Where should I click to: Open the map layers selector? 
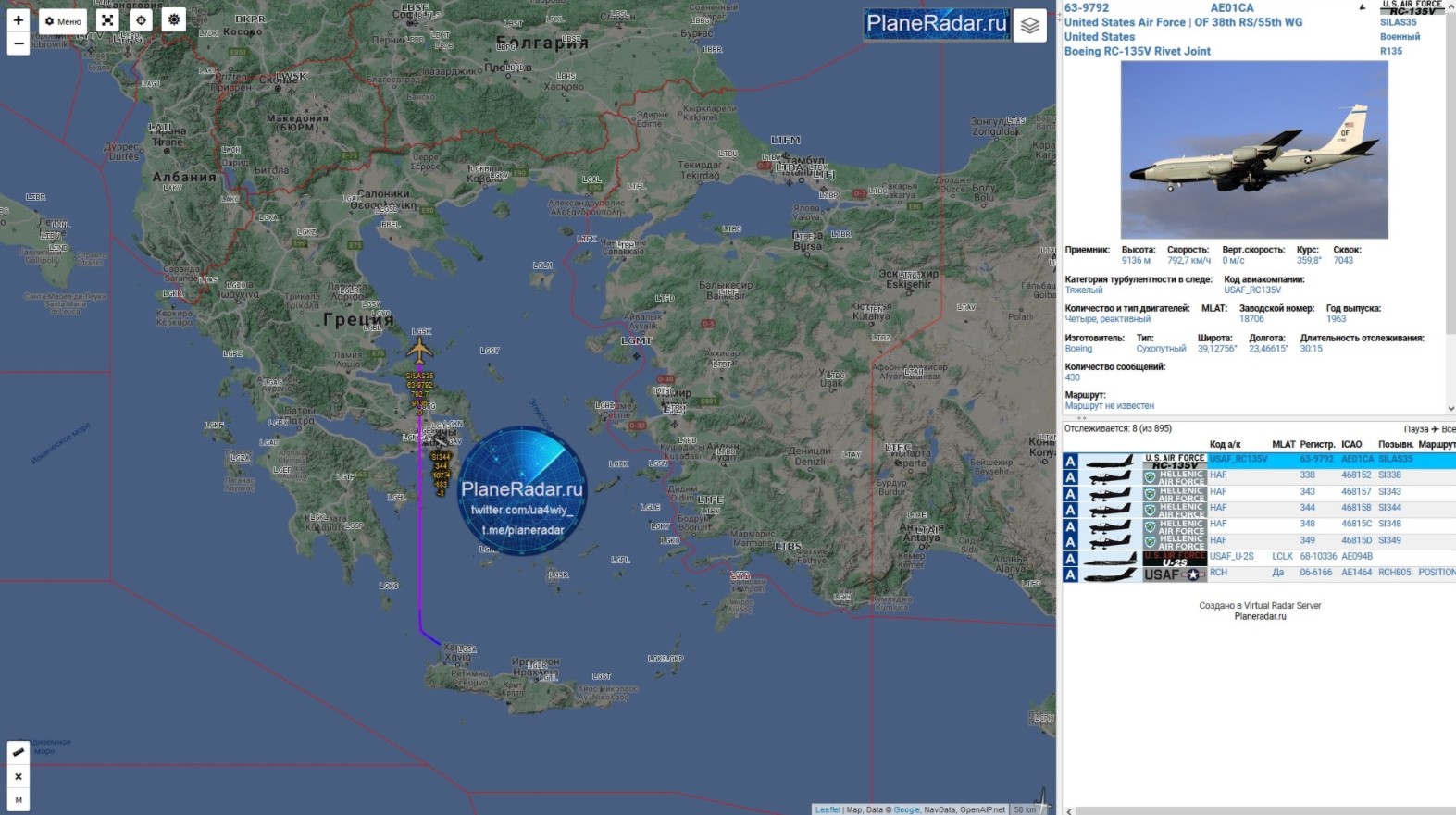point(1030,26)
